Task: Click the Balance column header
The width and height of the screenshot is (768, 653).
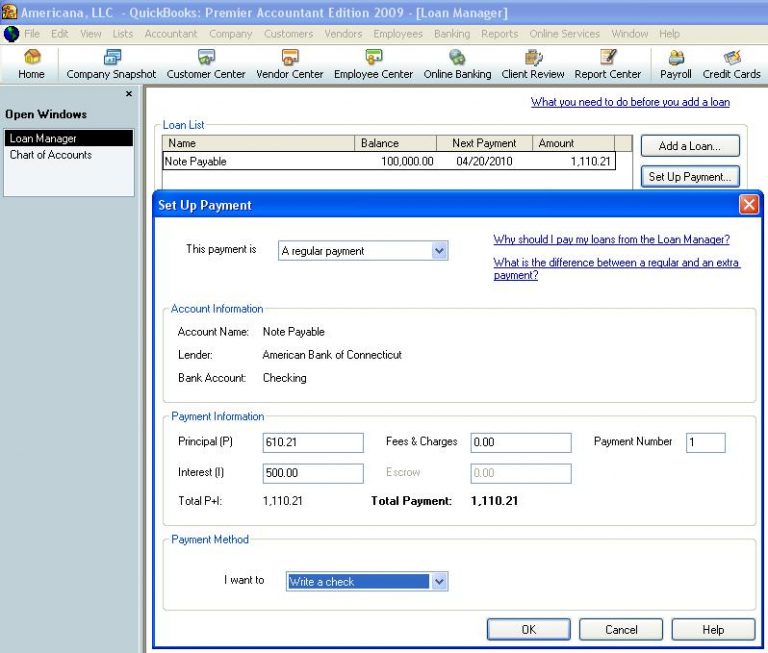Action: [395, 143]
